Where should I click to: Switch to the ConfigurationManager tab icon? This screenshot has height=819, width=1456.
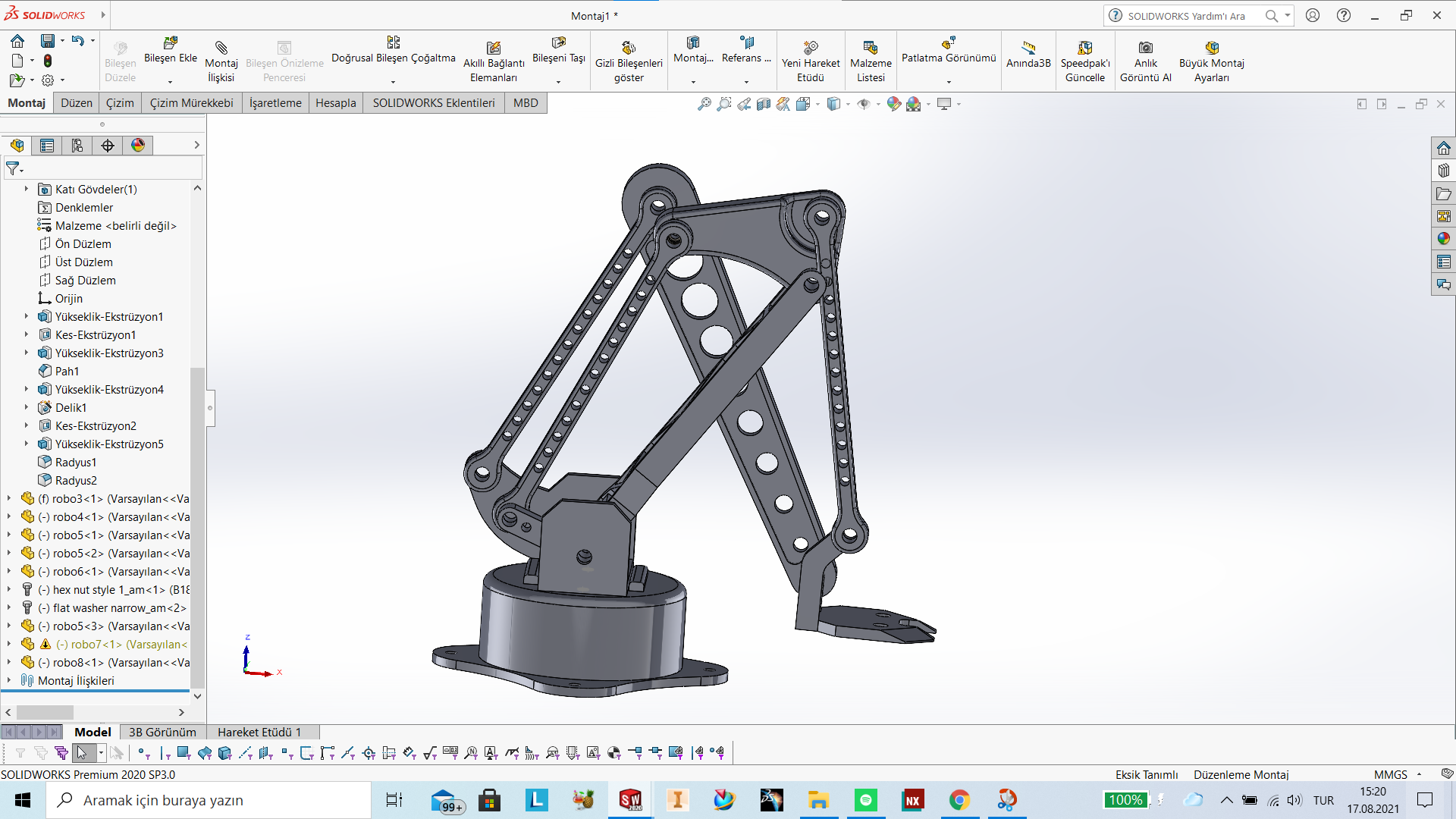click(x=77, y=146)
